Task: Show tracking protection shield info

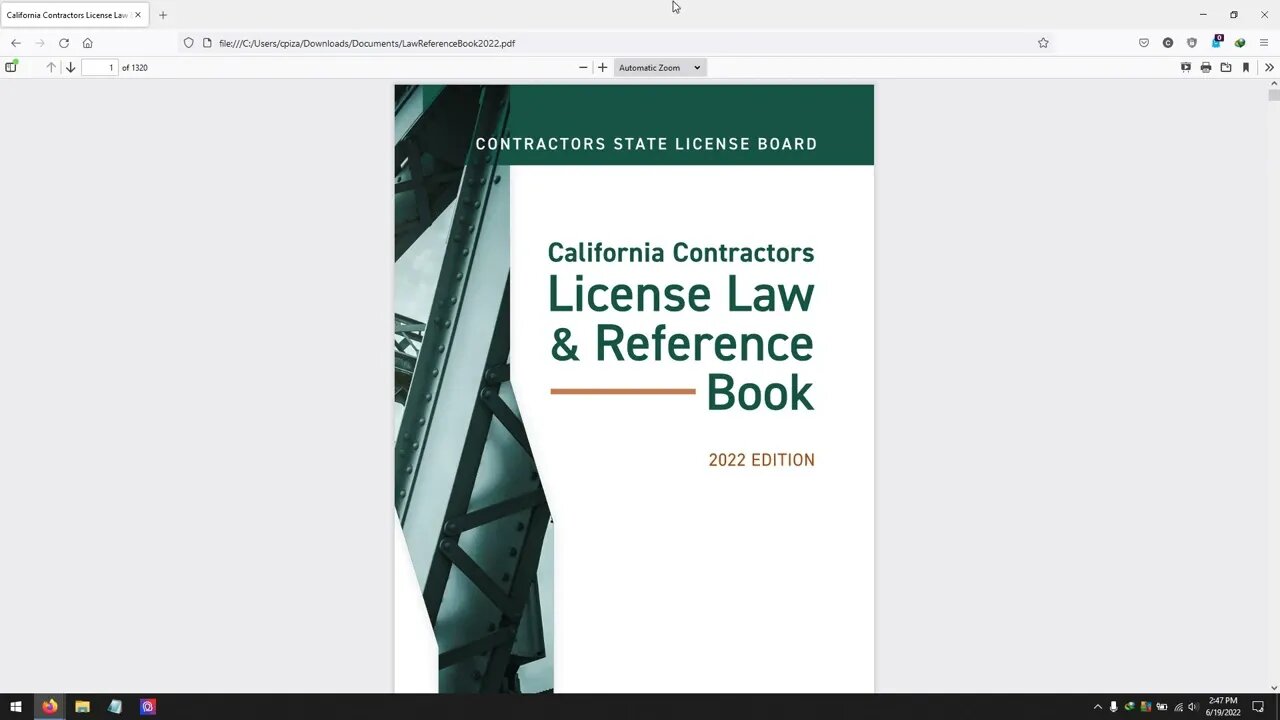Action: pos(188,43)
